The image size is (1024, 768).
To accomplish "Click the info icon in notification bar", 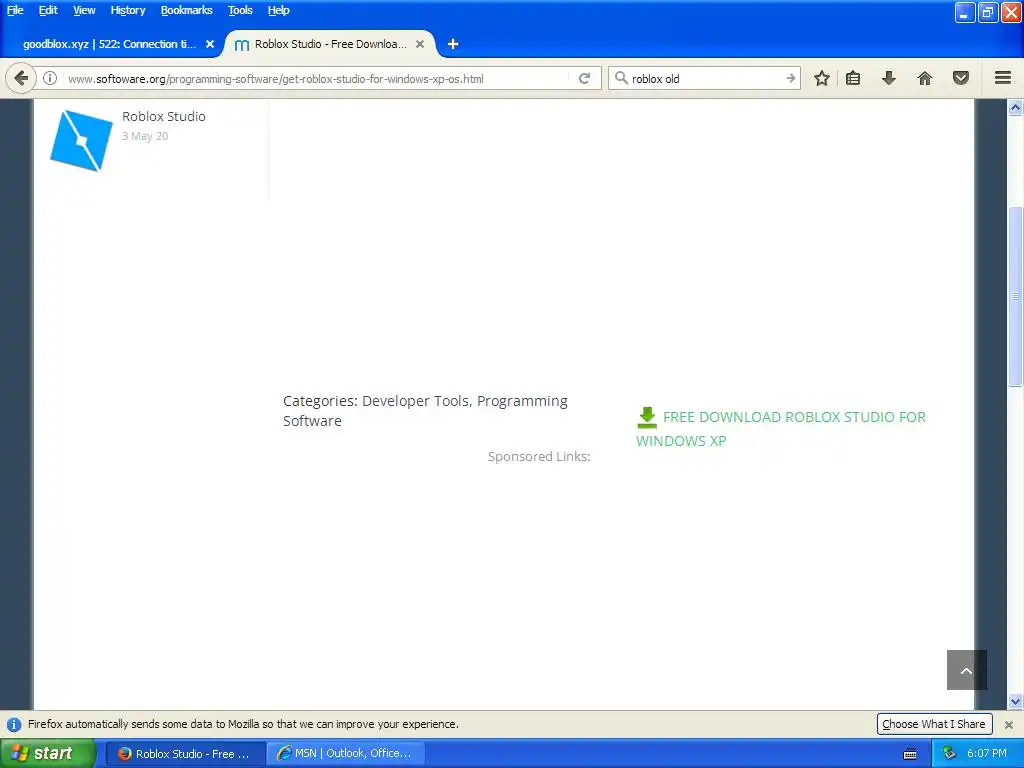I will [14, 724].
